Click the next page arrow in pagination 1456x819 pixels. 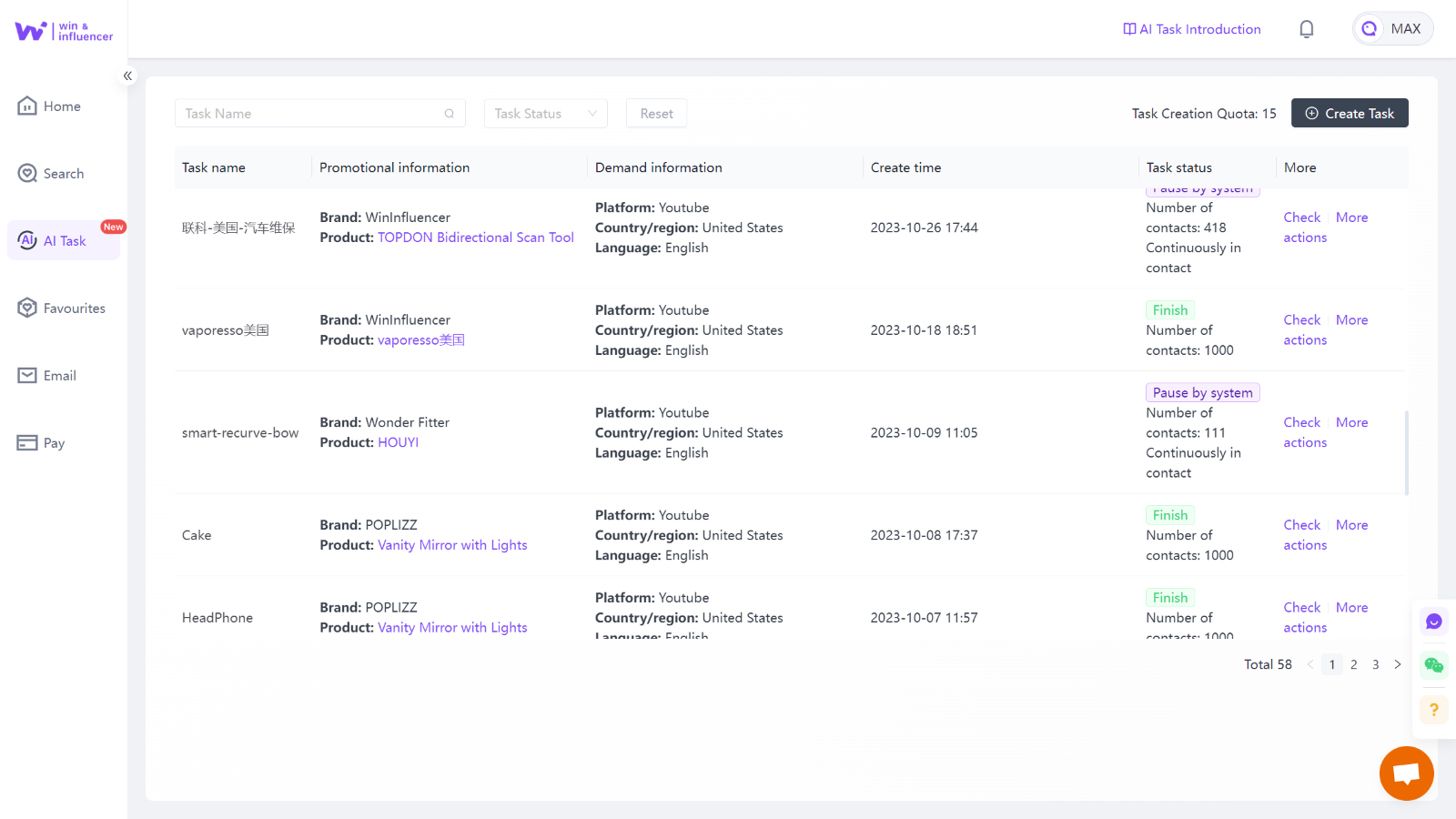click(1397, 664)
